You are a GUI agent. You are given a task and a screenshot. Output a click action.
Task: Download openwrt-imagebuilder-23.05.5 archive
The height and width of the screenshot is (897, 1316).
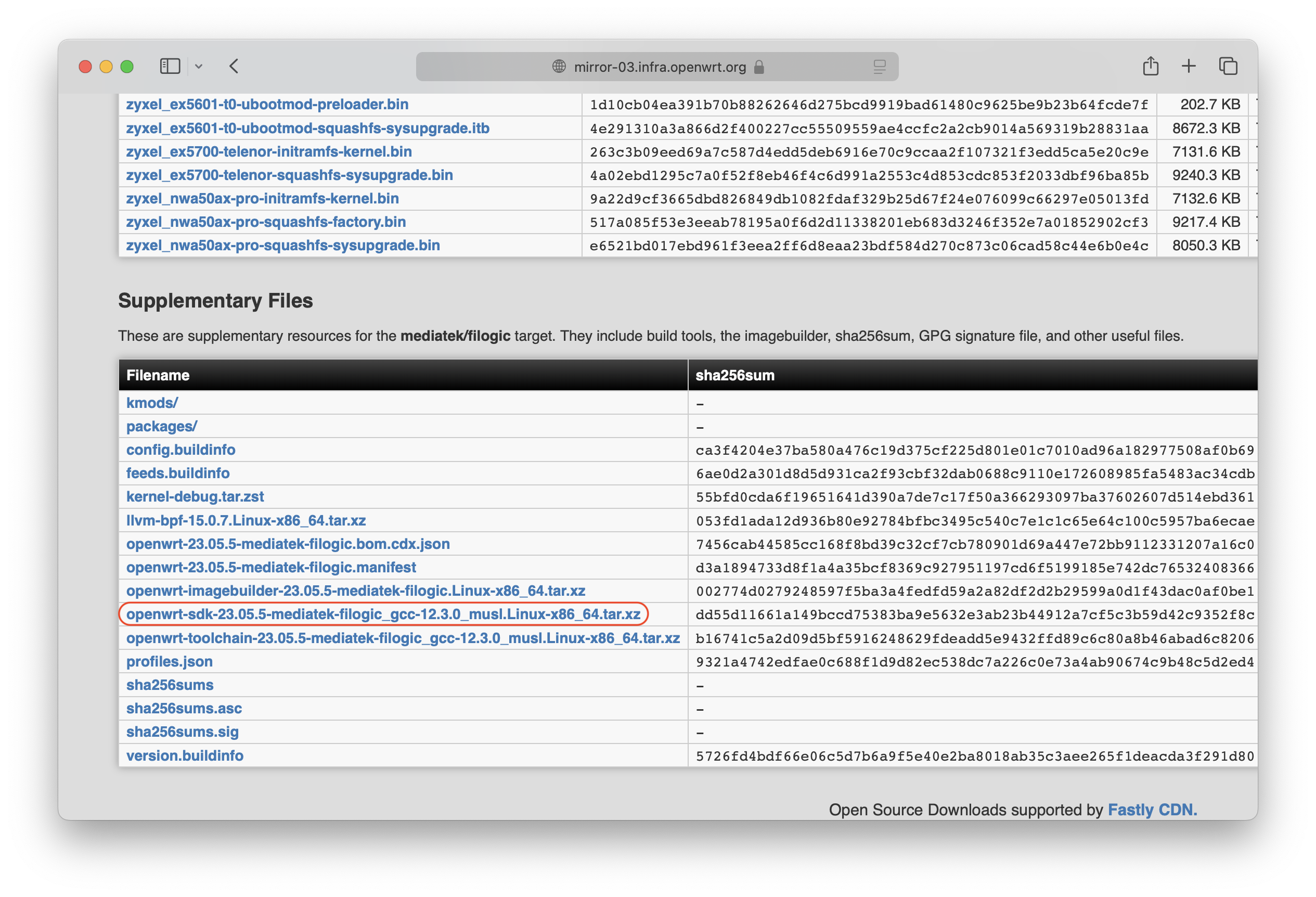click(x=355, y=591)
